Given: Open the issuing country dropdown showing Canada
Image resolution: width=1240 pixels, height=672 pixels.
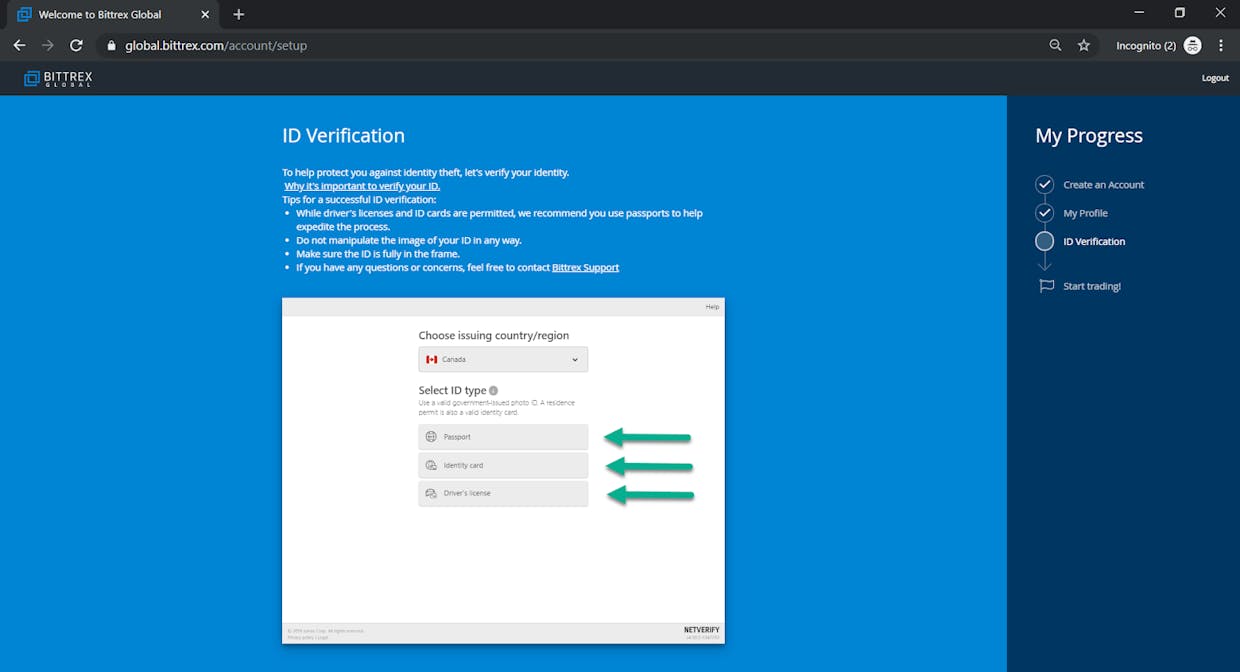Looking at the screenshot, I should tap(503, 359).
